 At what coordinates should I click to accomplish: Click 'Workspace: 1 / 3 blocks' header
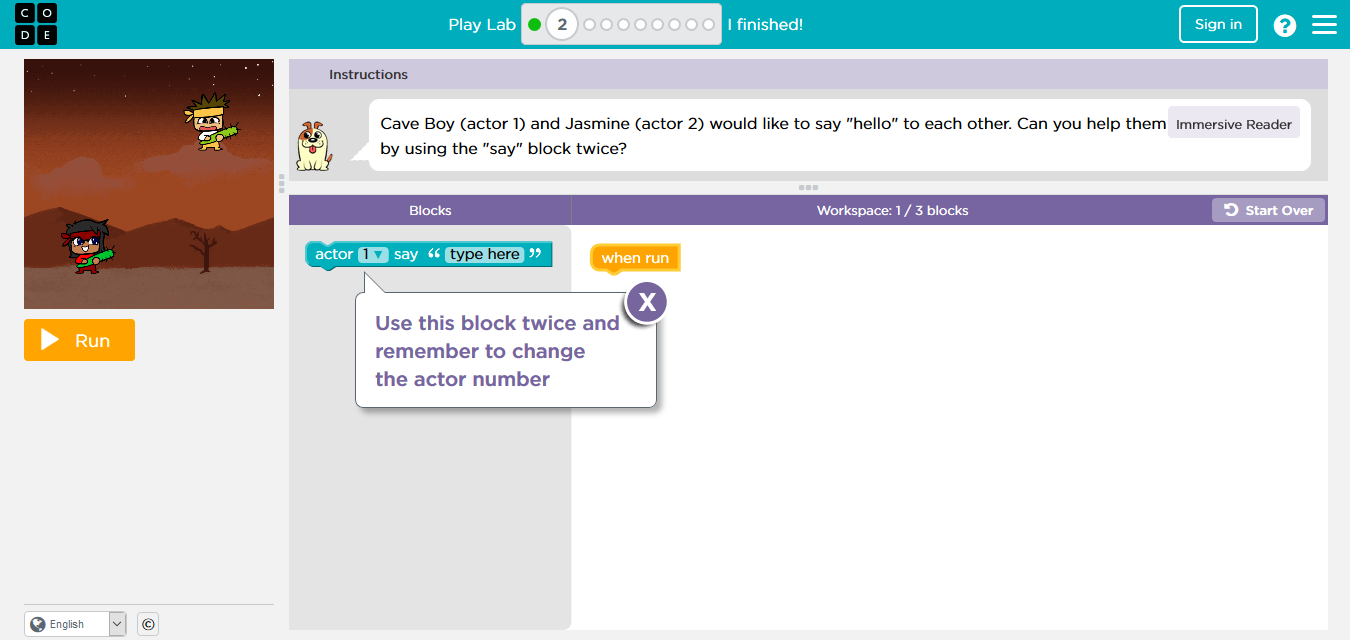click(892, 210)
